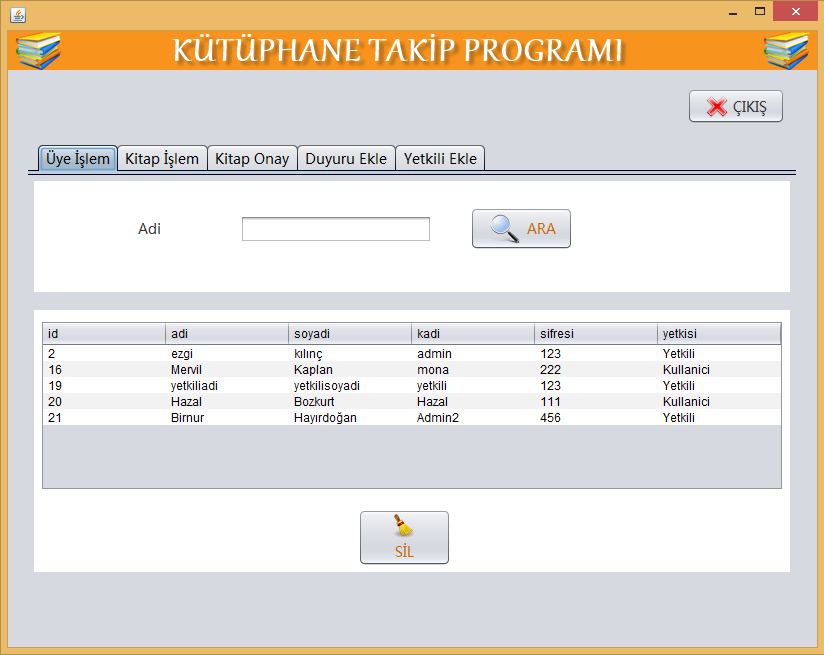Click the books icon on left banner
The image size is (824, 655).
[38, 51]
